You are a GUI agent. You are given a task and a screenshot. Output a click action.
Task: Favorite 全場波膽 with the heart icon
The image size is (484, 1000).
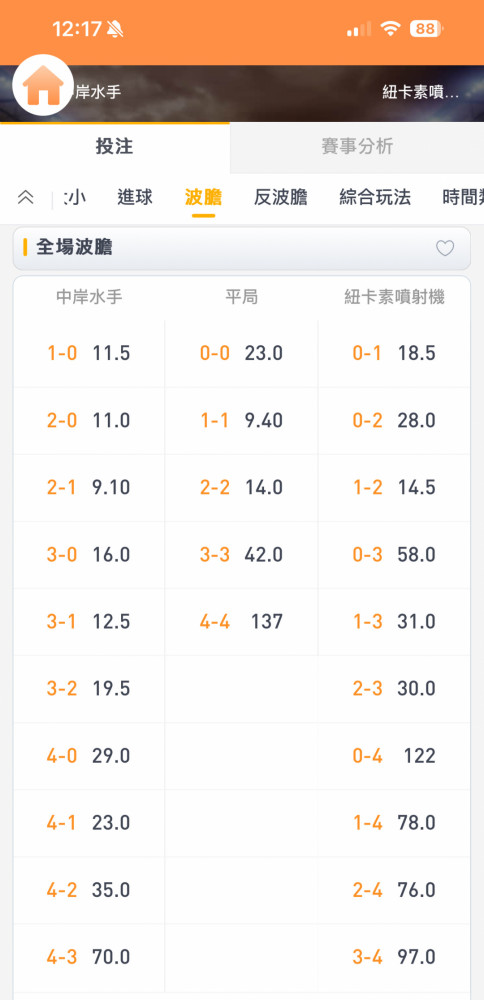tap(444, 248)
